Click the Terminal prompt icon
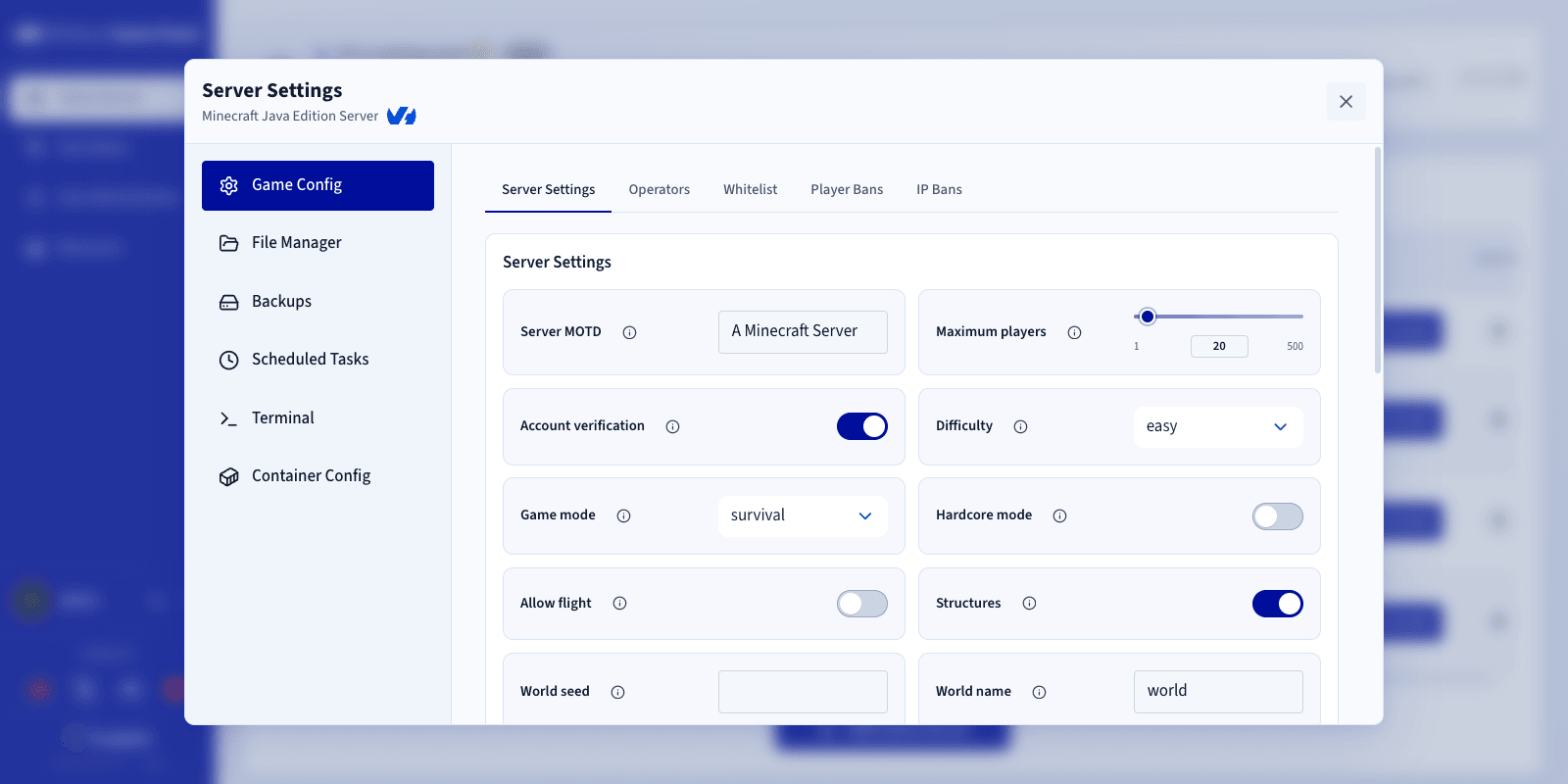Screen dimensions: 1568x784 point(228,418)
